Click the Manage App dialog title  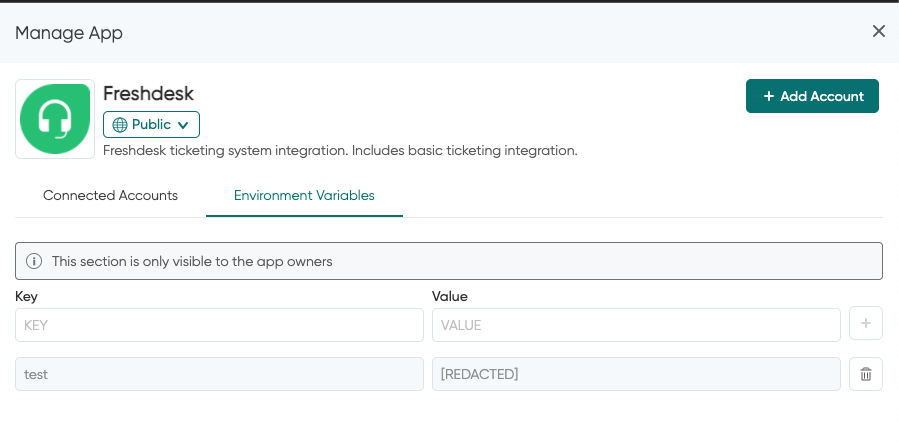pos(69,33)
